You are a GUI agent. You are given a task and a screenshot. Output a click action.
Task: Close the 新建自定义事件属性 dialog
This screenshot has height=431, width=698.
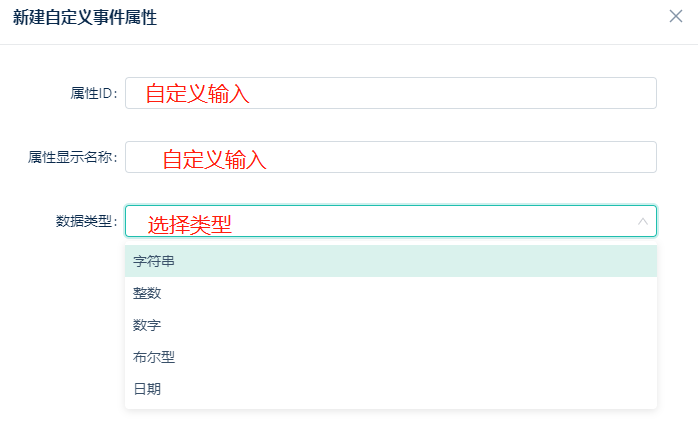676,16
